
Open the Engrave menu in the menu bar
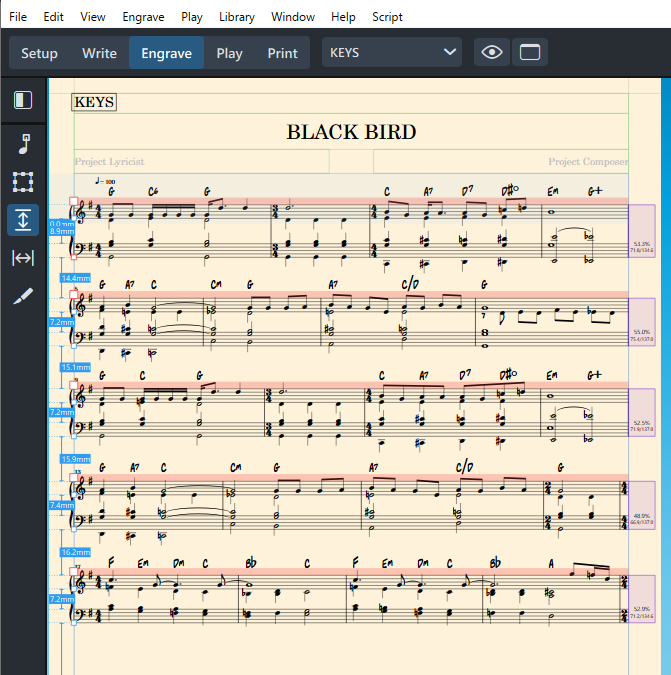tap(143, 17)
